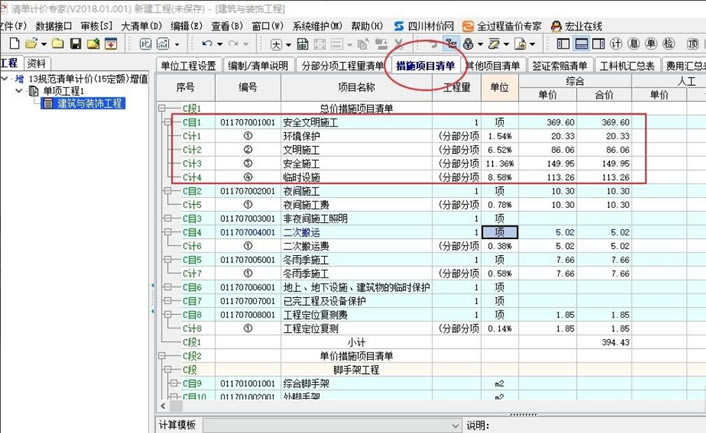The image size is (706, 433).
Task: Open dropdown arrow beside the padlock icon
Action: click(x=480, y=44)
